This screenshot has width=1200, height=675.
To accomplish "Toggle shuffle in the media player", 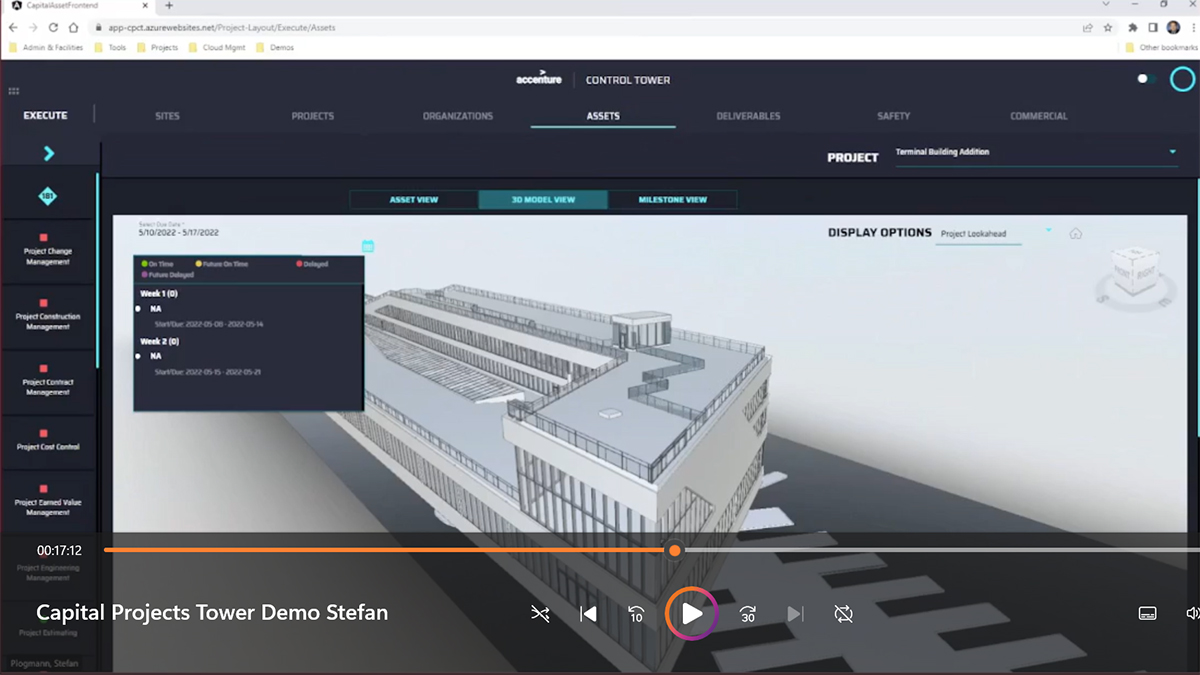I will point(540,614).
